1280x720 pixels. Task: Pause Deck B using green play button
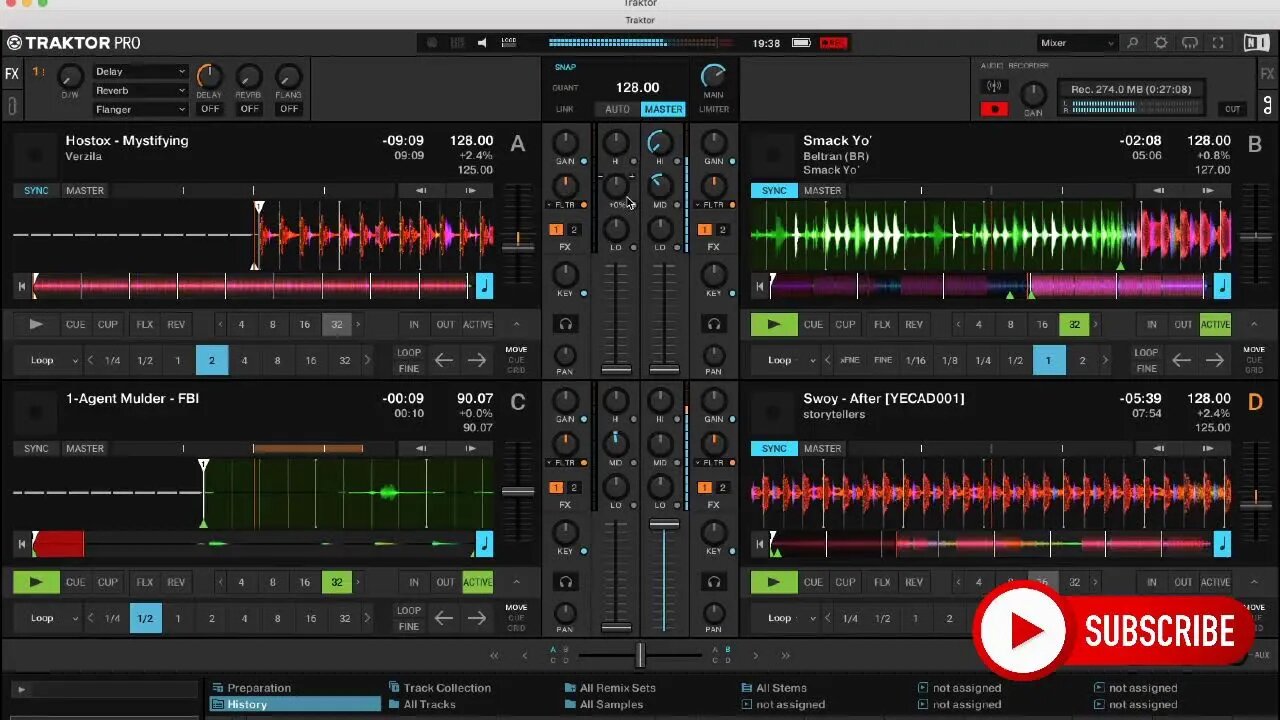point(773,325)
